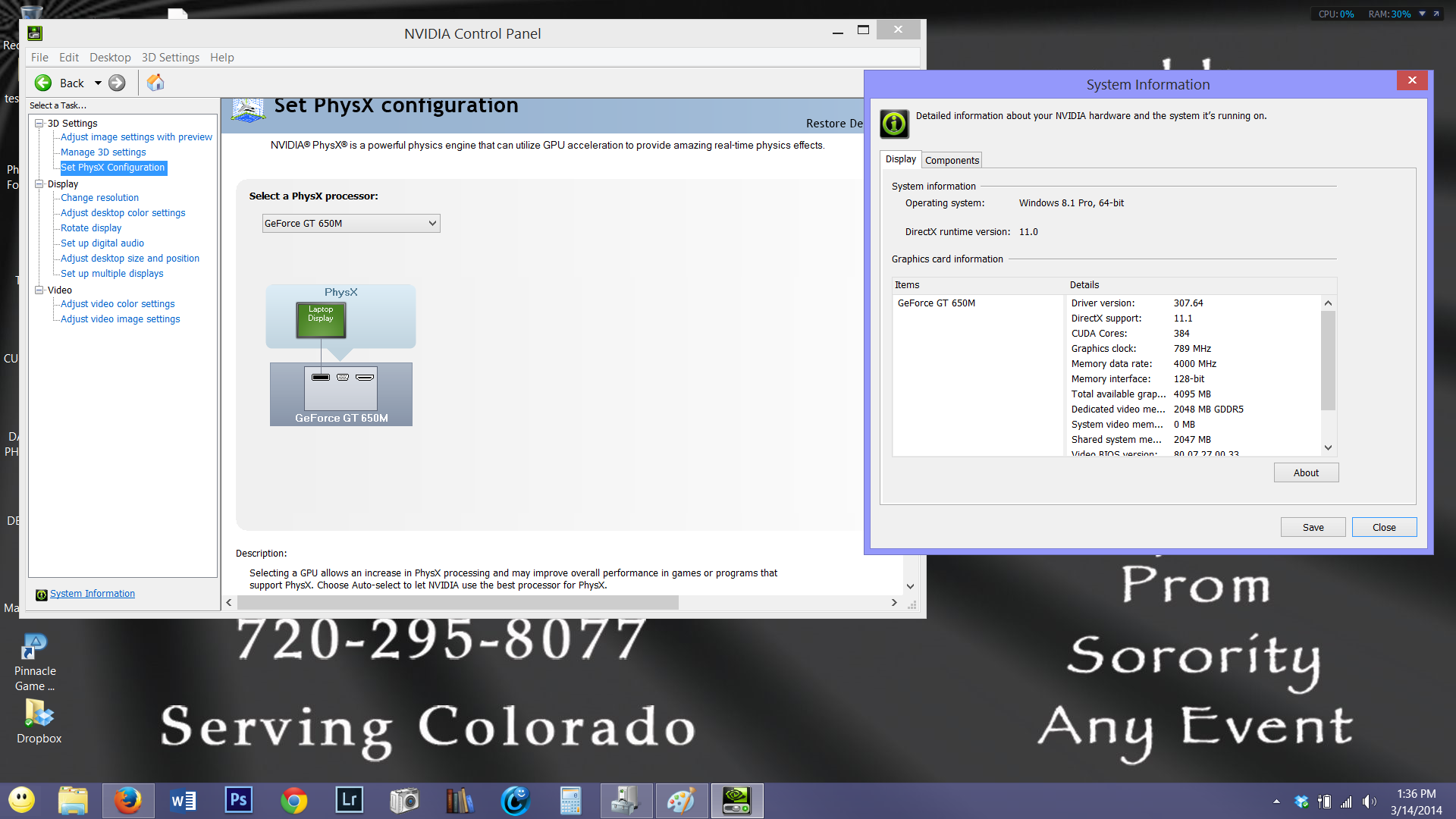Click the camera taskbar icon
Screen dimensions: 1456x819
pyautogui.click(x=404, y=801)
